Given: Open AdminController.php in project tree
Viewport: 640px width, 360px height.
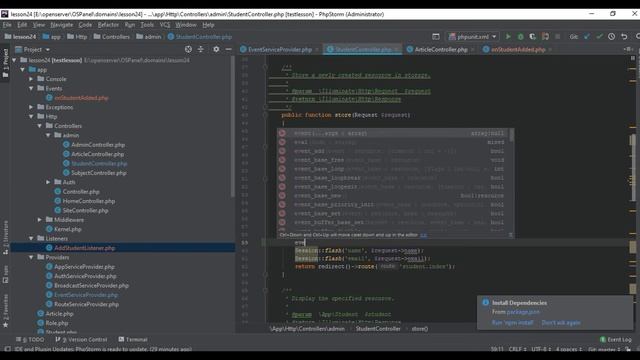Looking at the screenshot, I should coord(98,145).
